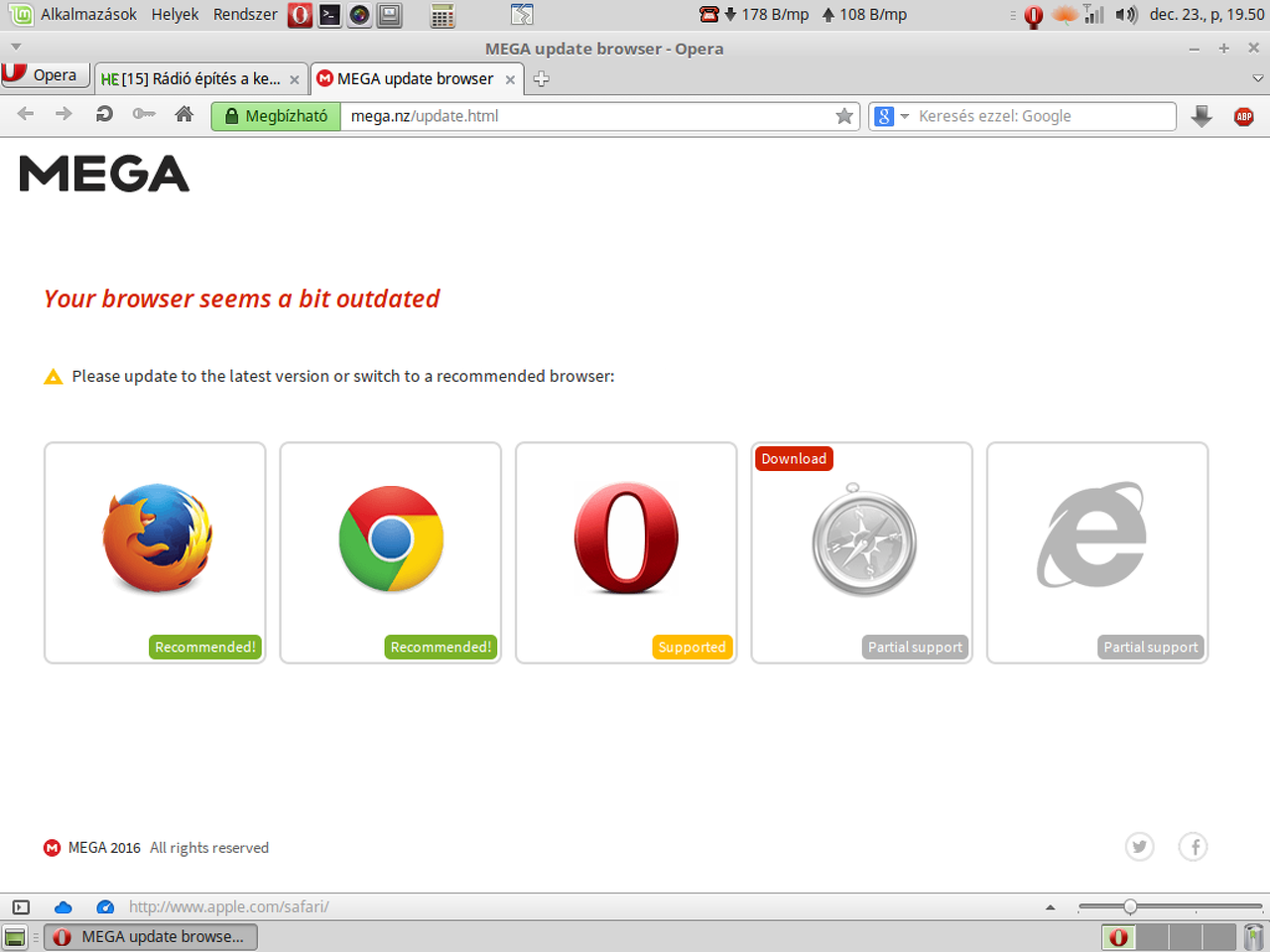1270x952 pixels.
Task: Open the downloads arrow in the toolbar
Action: pyautogui.click(x=1202, y=116)
